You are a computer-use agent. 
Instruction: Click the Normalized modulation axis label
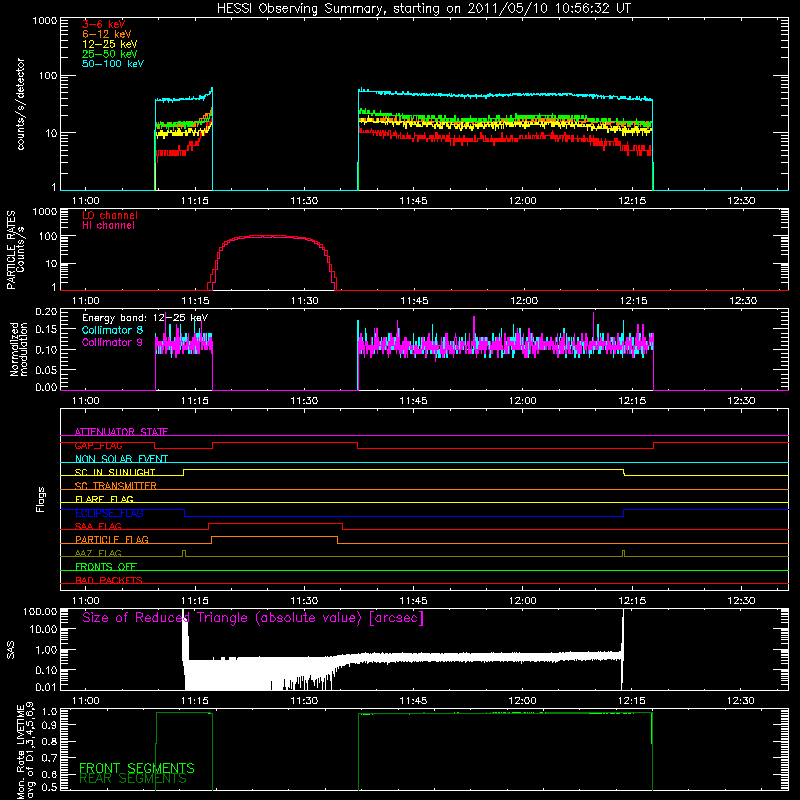(x=19, y=349)
